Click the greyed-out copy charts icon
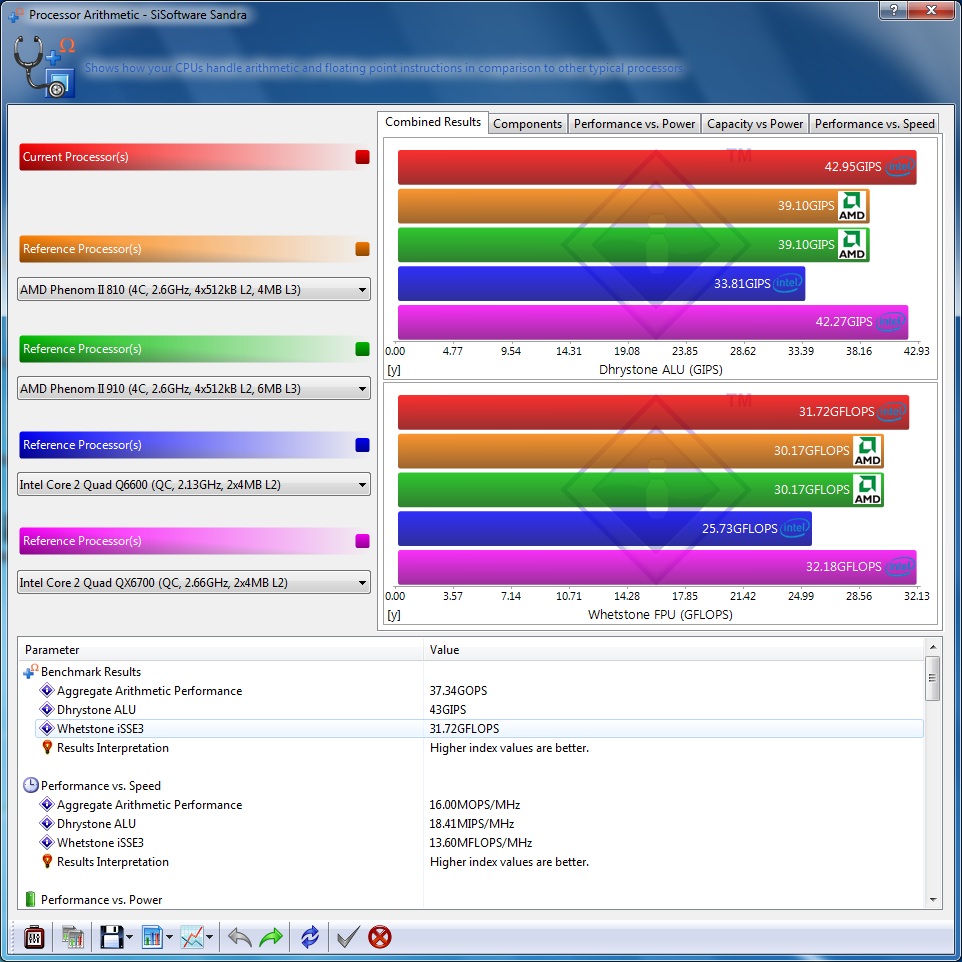 click(x=72, y=937)
